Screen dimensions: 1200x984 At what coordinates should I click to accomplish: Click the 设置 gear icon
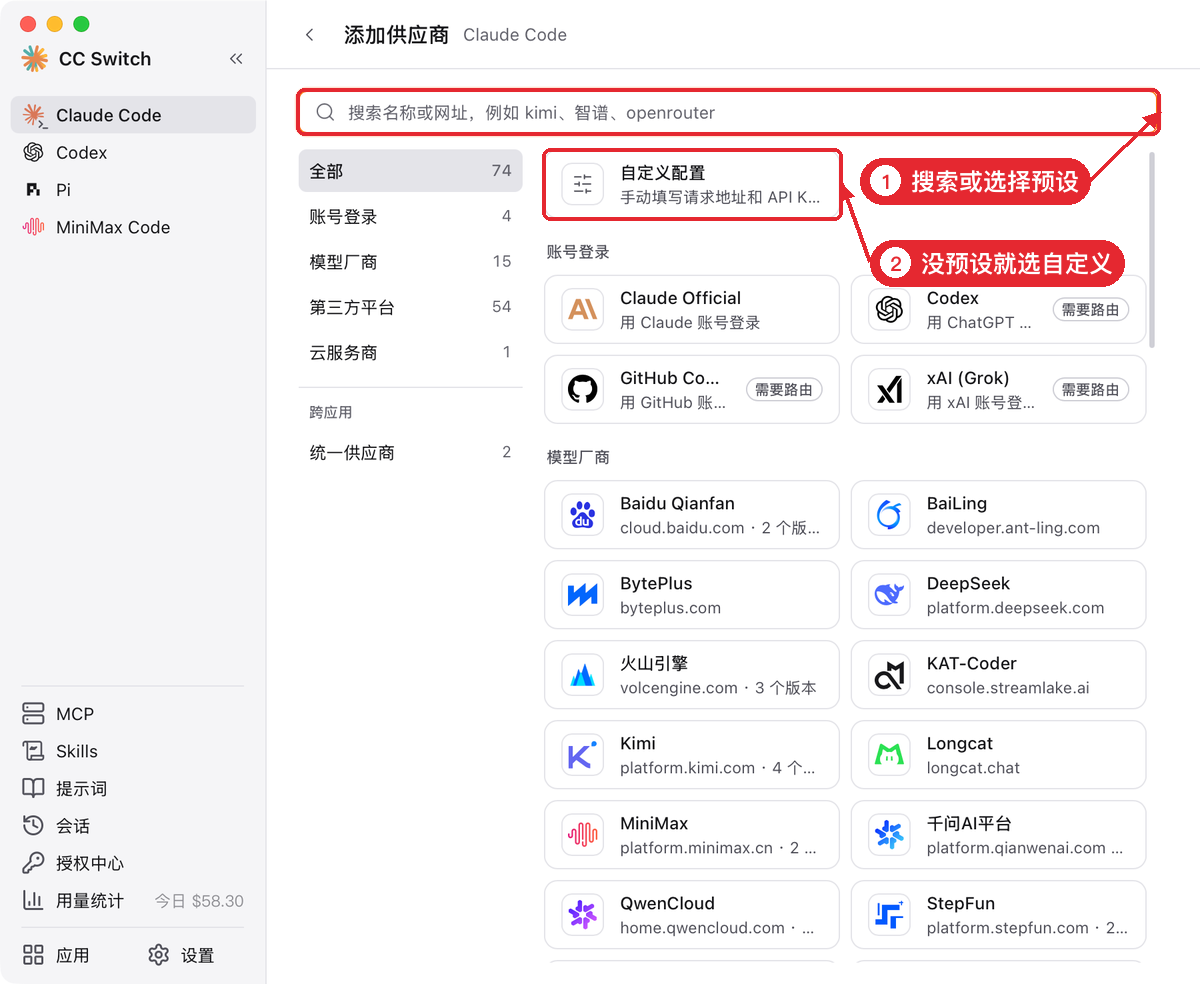pyautogui.click(x=158, y=955)
